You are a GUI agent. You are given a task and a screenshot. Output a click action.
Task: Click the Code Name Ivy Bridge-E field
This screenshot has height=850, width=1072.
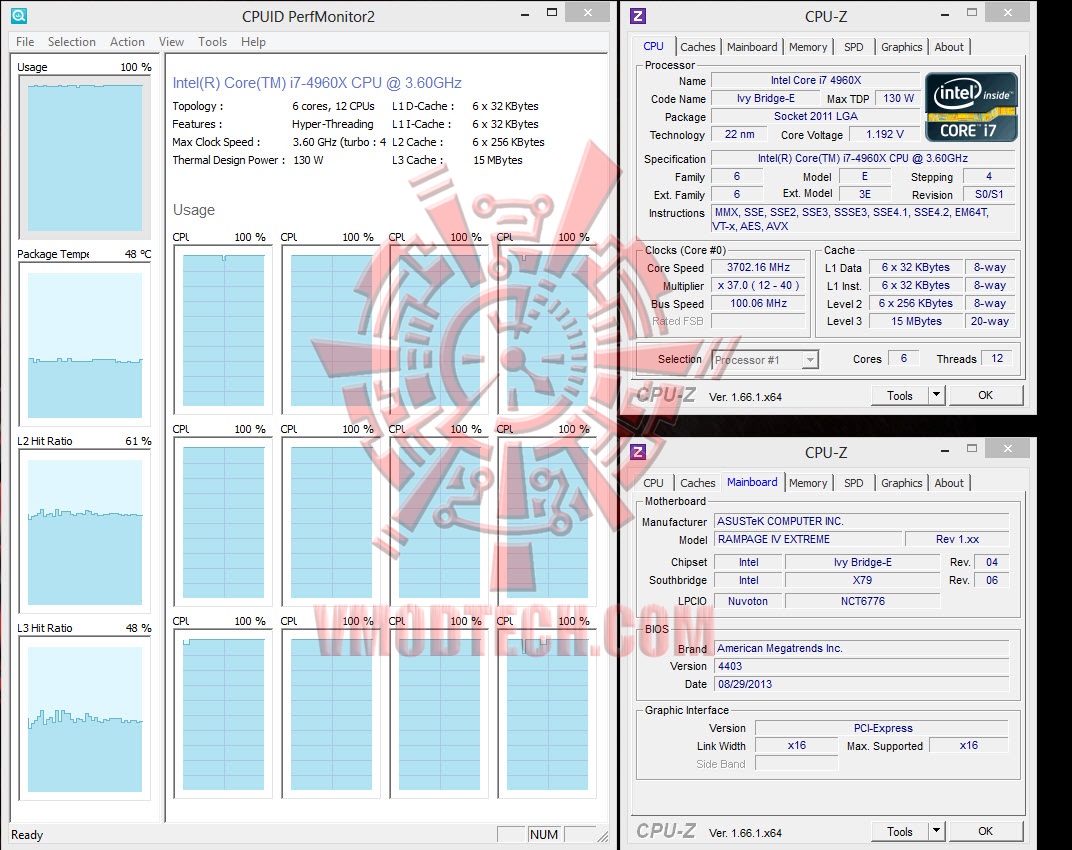(x=766, y=98)
